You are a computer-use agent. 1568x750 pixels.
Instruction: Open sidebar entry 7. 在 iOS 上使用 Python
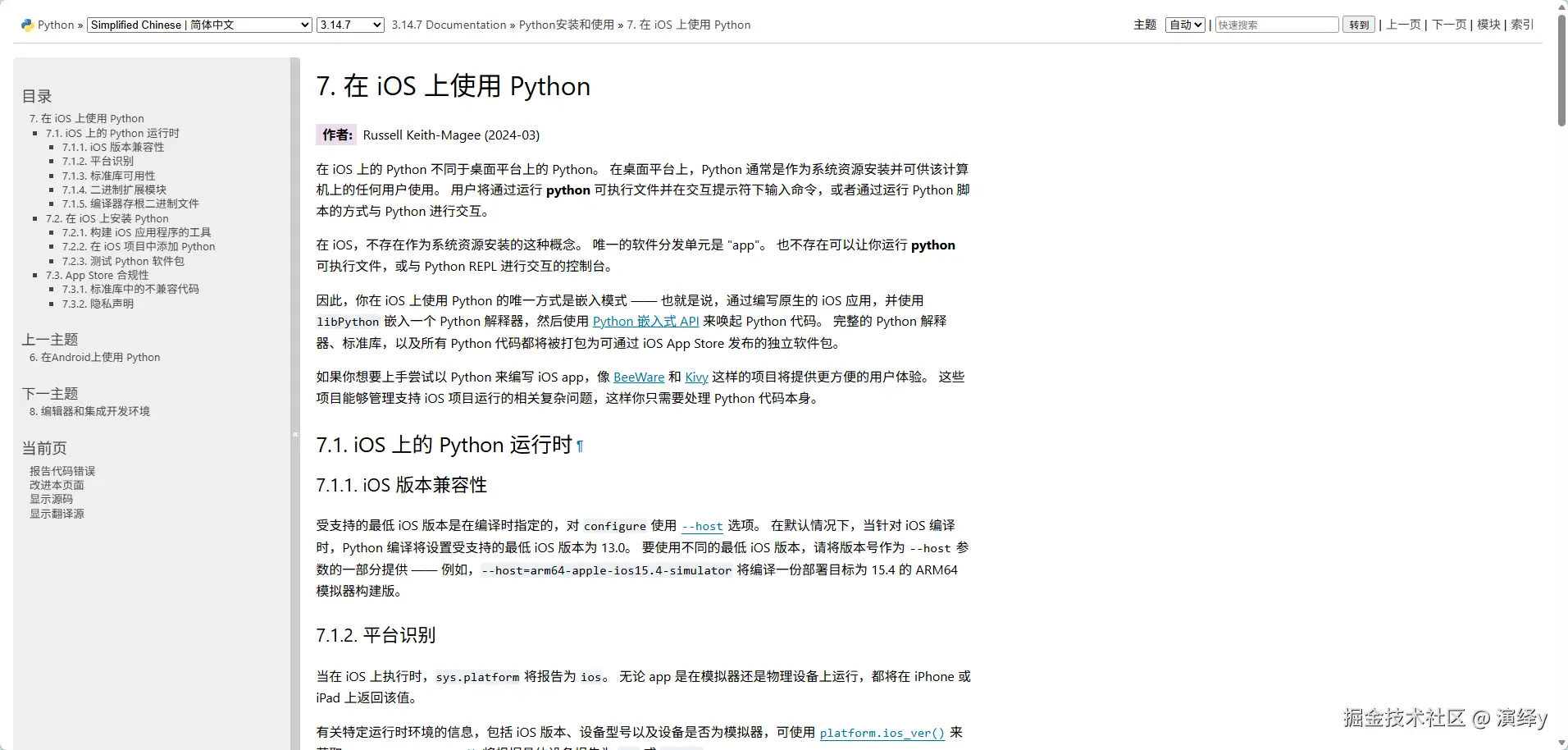pyautogui.click(x=87, y=118)
